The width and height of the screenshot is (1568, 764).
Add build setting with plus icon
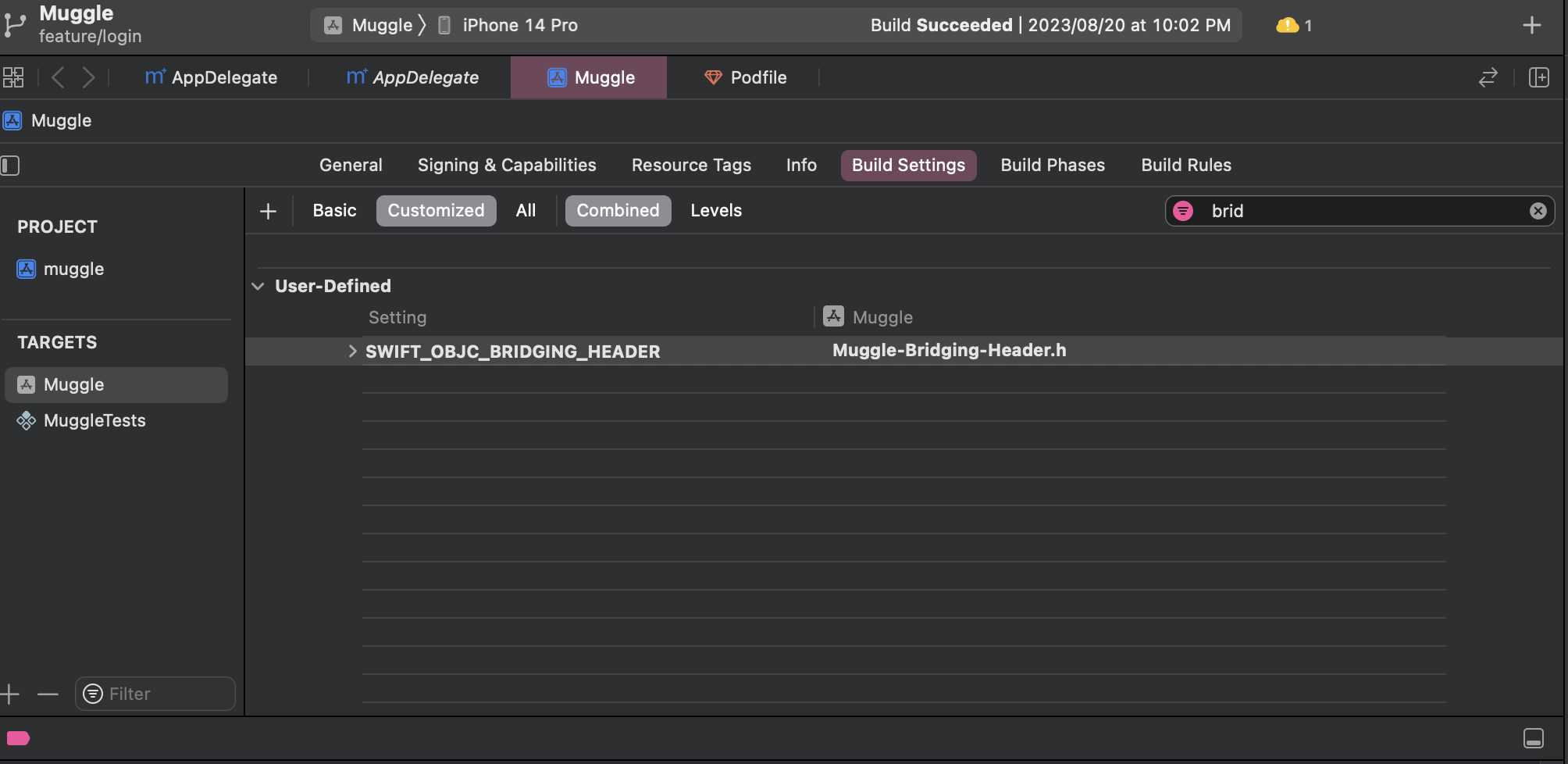coord(268,211)
